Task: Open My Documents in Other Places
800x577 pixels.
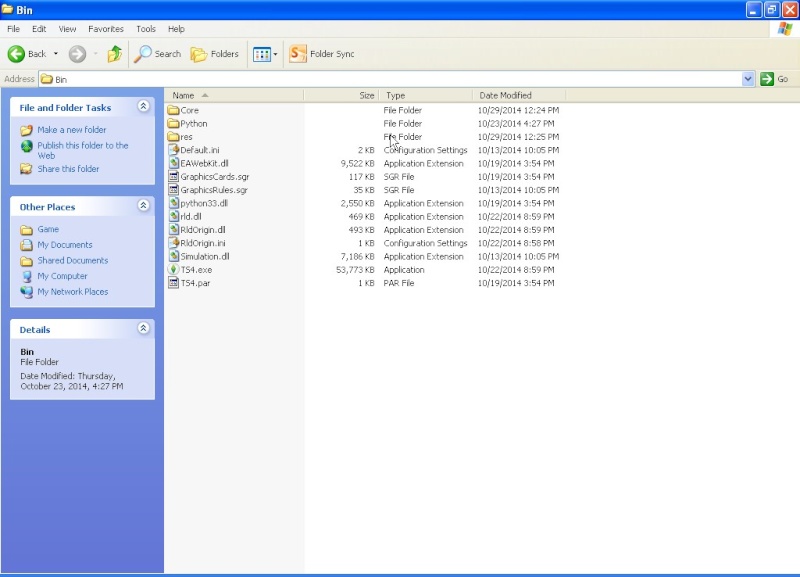Action: [x=65, y=245]
